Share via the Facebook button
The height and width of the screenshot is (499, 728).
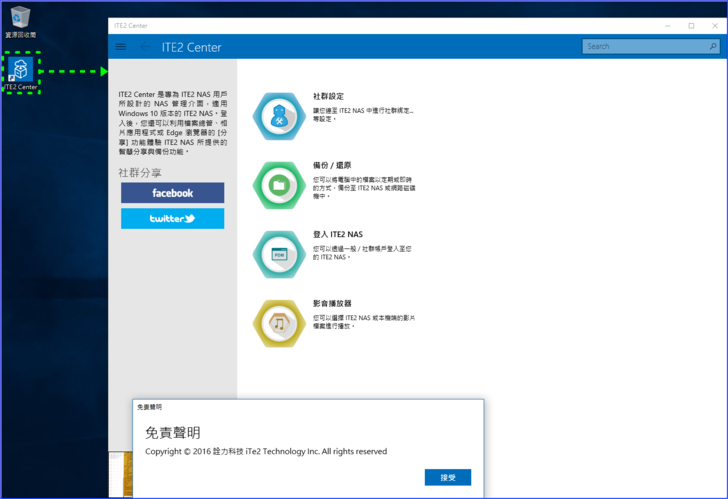pyautogui.click(x=172, y=193)
